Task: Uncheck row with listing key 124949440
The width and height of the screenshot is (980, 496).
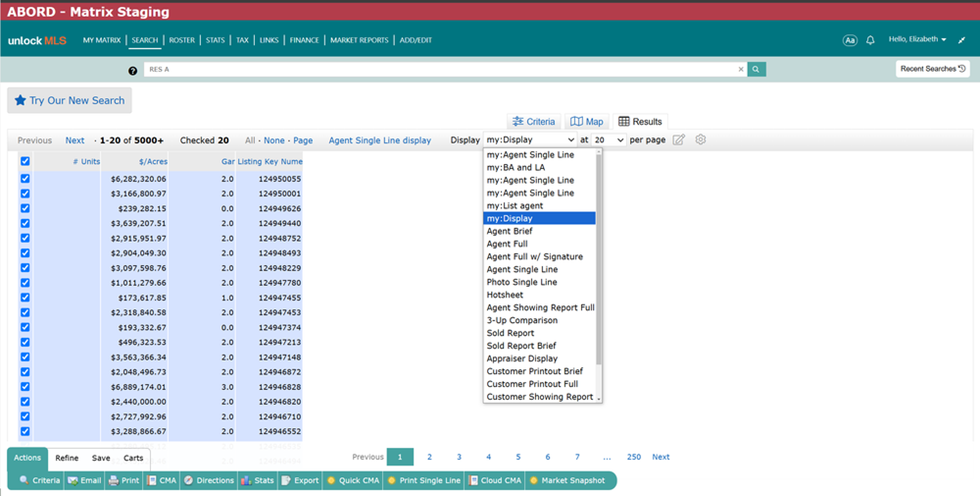Action: click(25, 223)
